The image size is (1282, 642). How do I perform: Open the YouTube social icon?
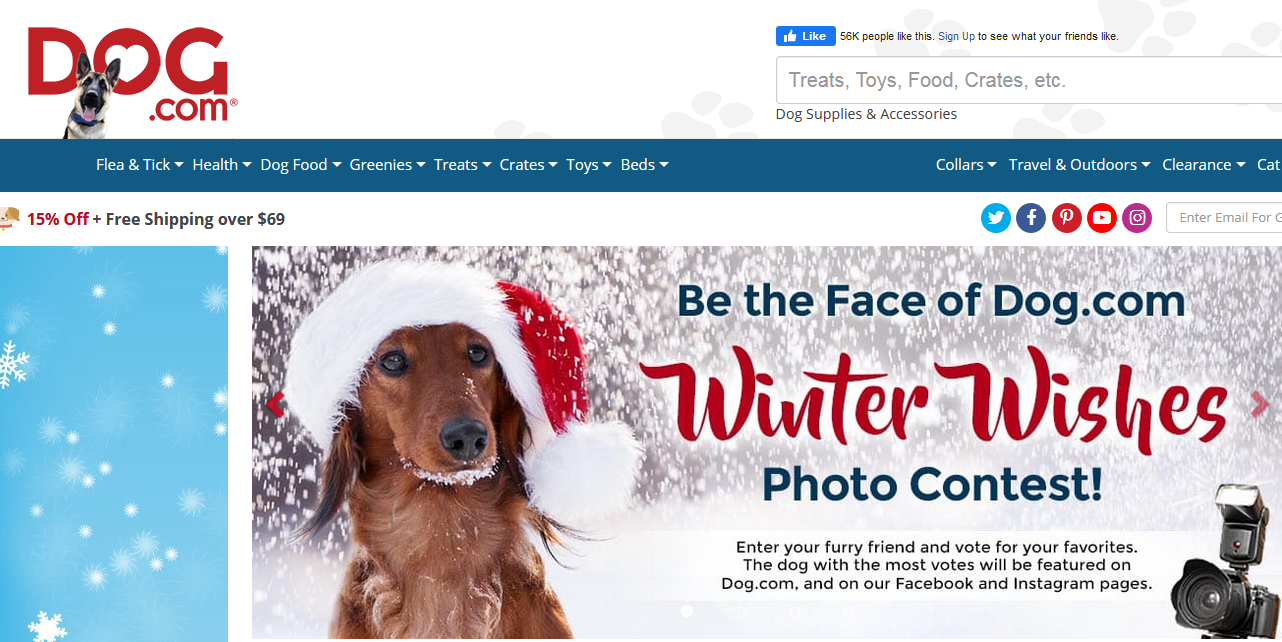[1102, 218]
